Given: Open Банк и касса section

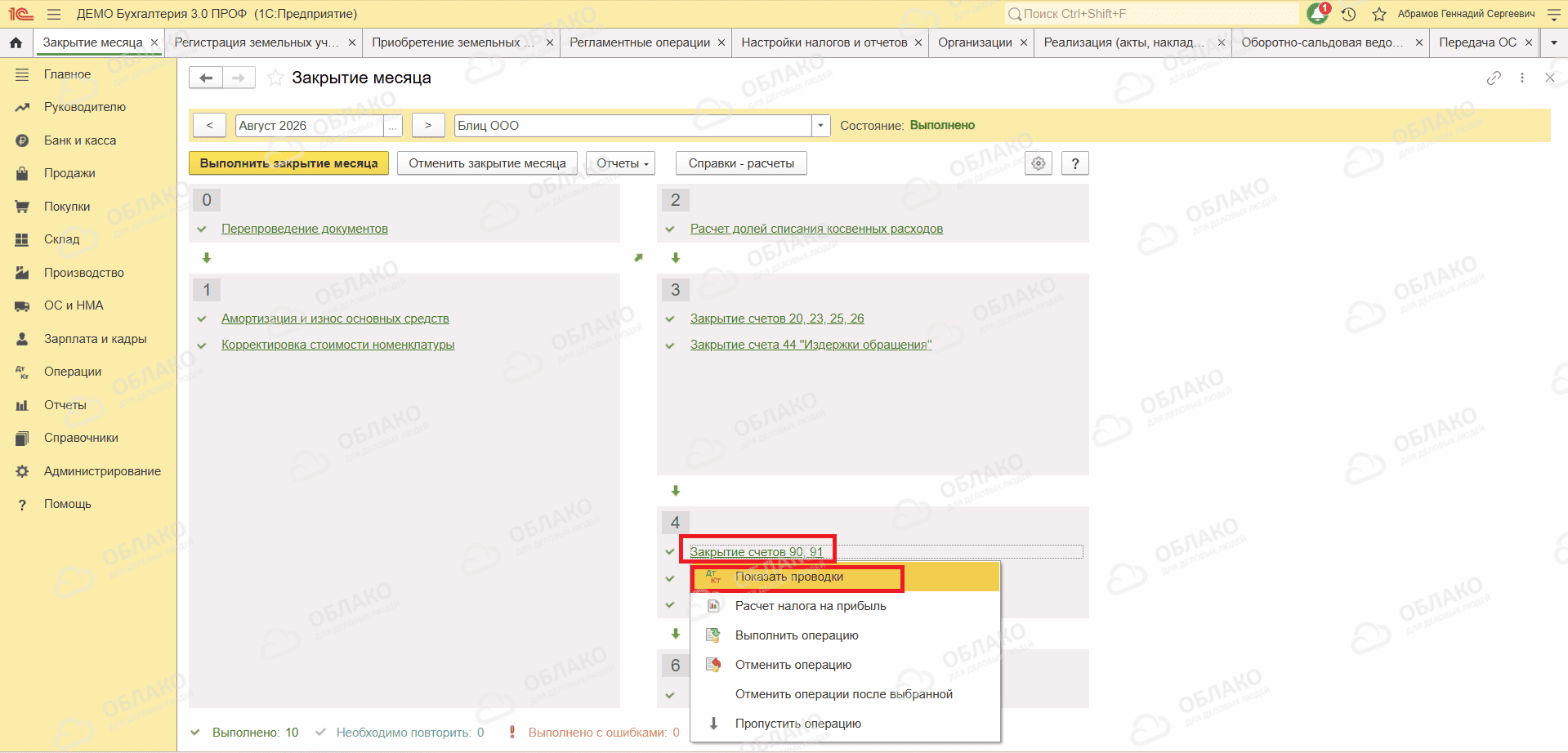Looking at the screenshot, I should [80, 140].
